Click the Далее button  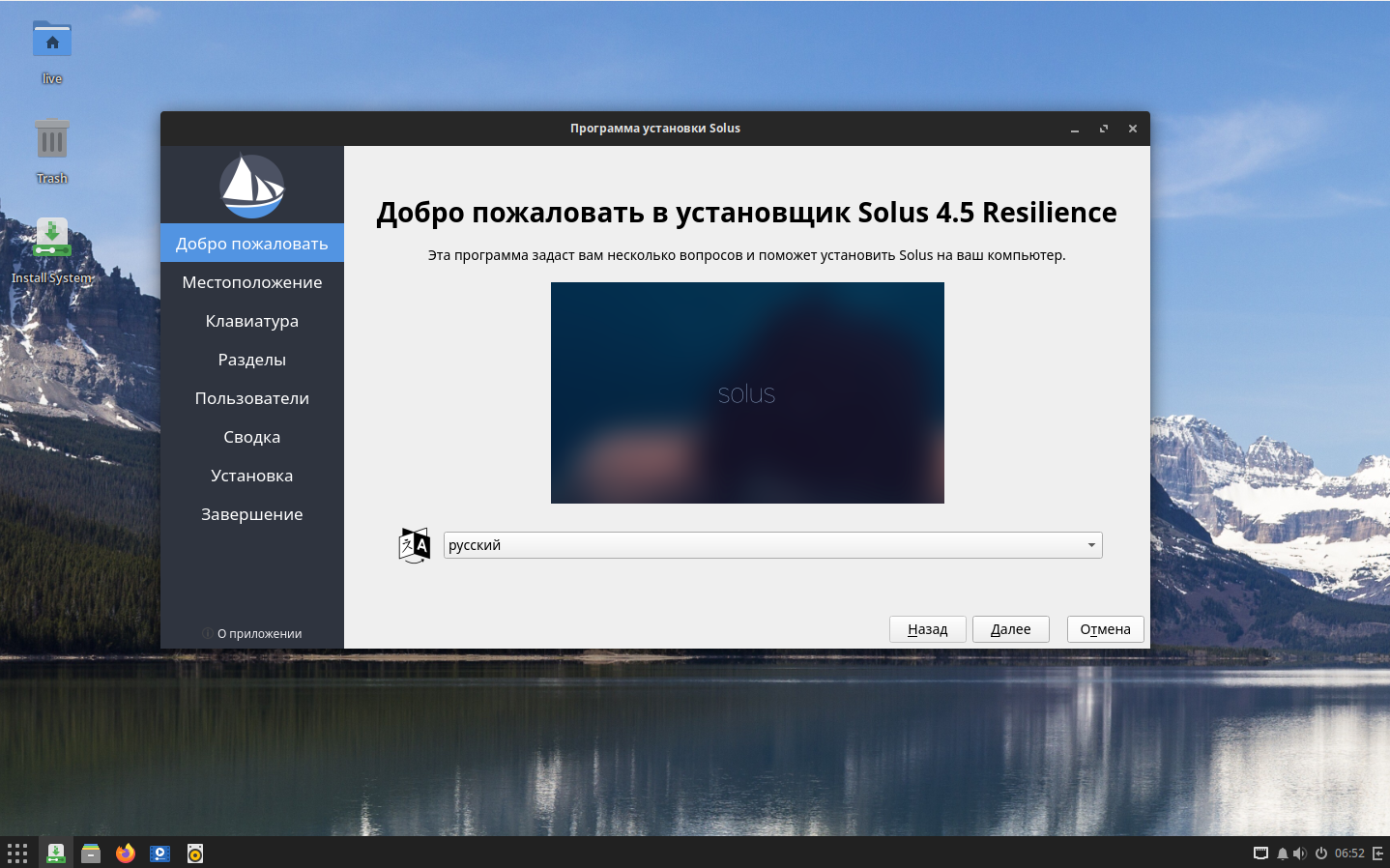tap(1010, 629)
